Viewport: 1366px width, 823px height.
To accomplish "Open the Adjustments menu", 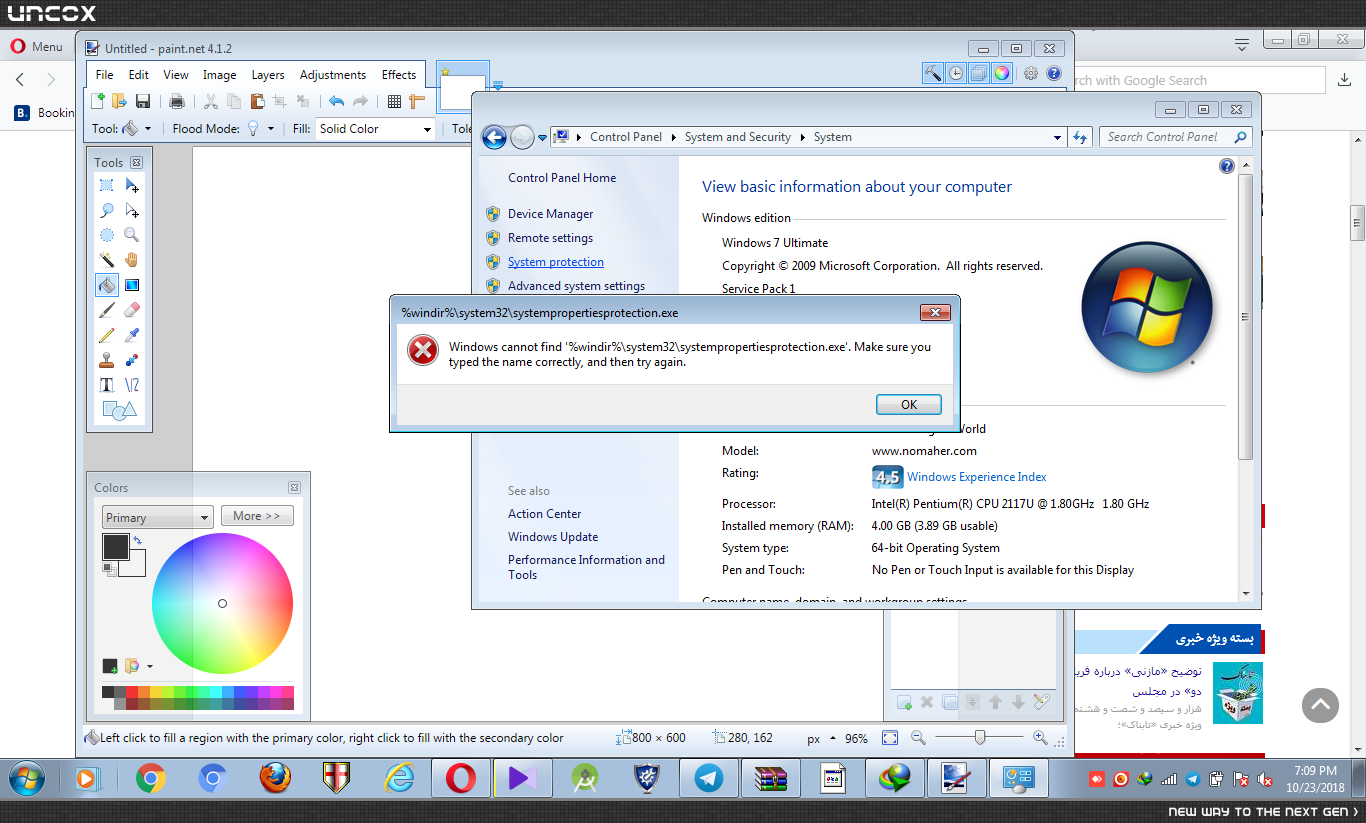I will pos(333,75).
